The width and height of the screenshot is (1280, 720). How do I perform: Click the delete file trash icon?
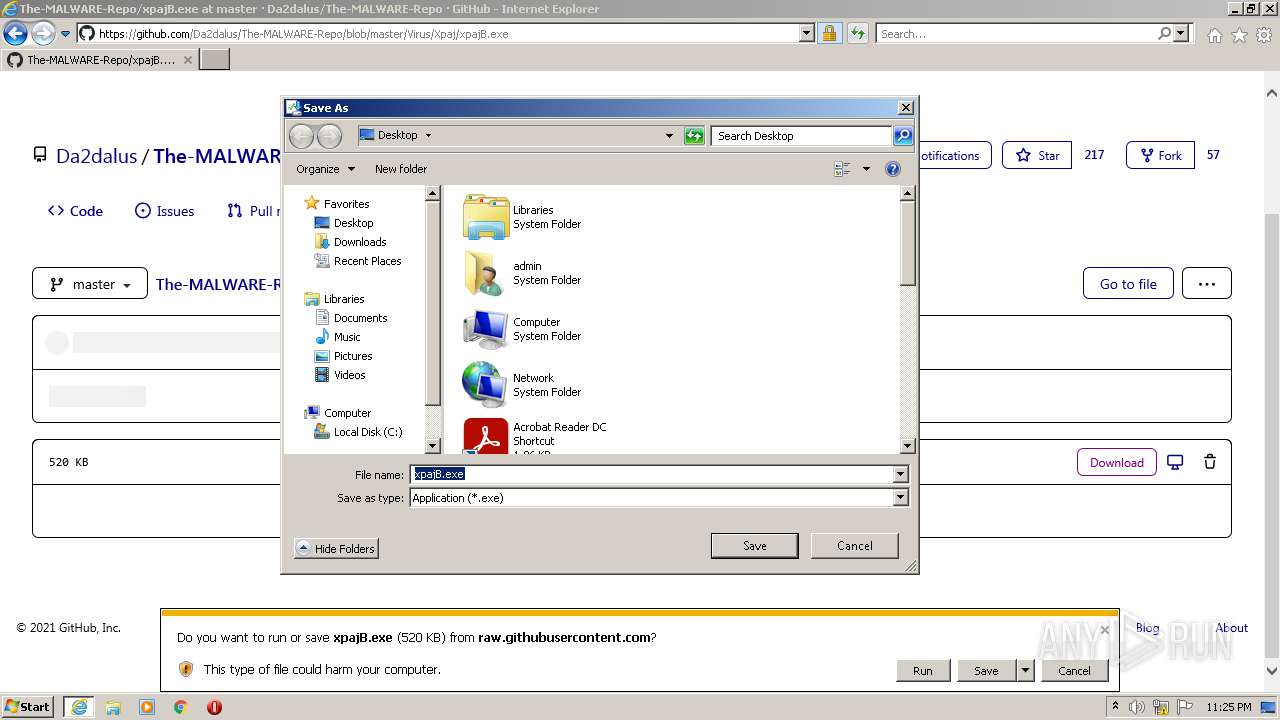pos(1210,462)
